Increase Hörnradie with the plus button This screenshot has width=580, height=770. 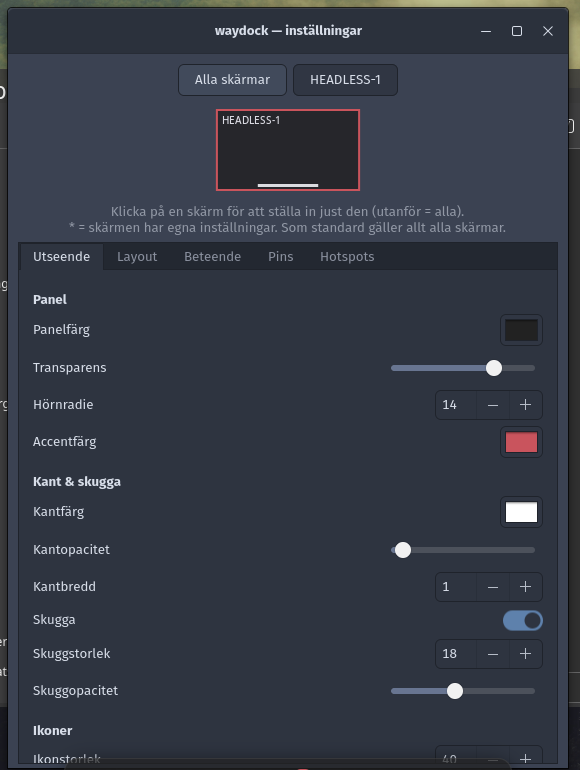[x=525, y=405]
